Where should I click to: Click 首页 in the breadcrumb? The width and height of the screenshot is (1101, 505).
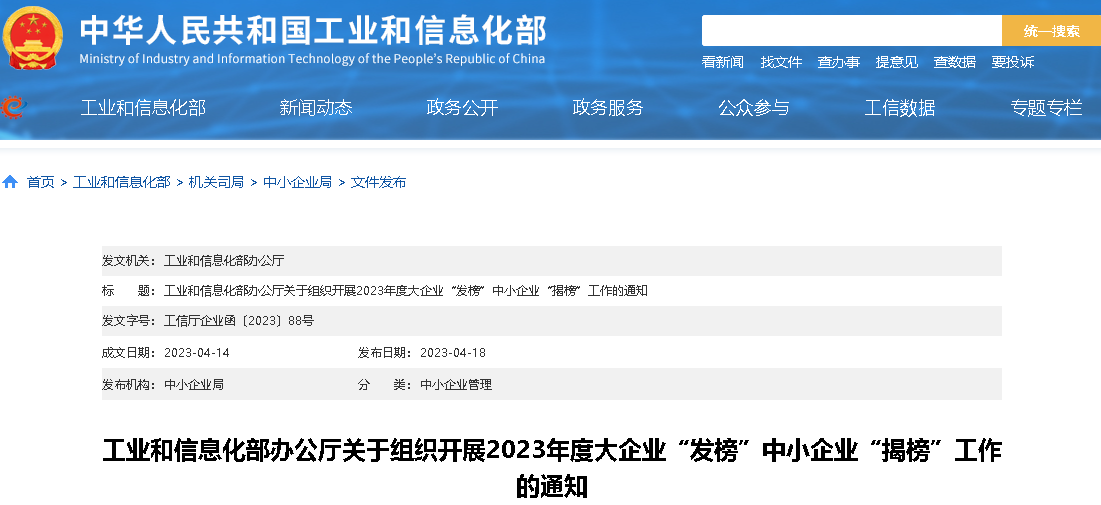[41, 182]
